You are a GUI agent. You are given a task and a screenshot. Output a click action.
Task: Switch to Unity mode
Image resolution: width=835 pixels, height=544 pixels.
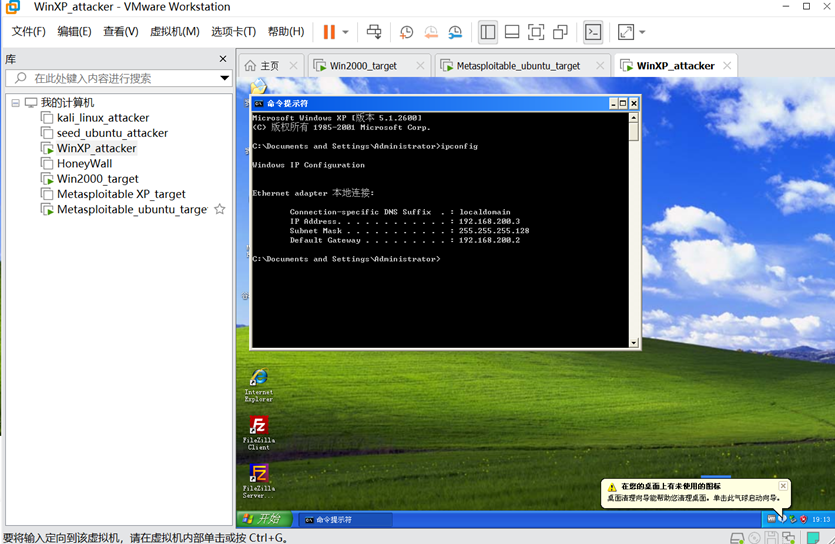pos(560,32)
